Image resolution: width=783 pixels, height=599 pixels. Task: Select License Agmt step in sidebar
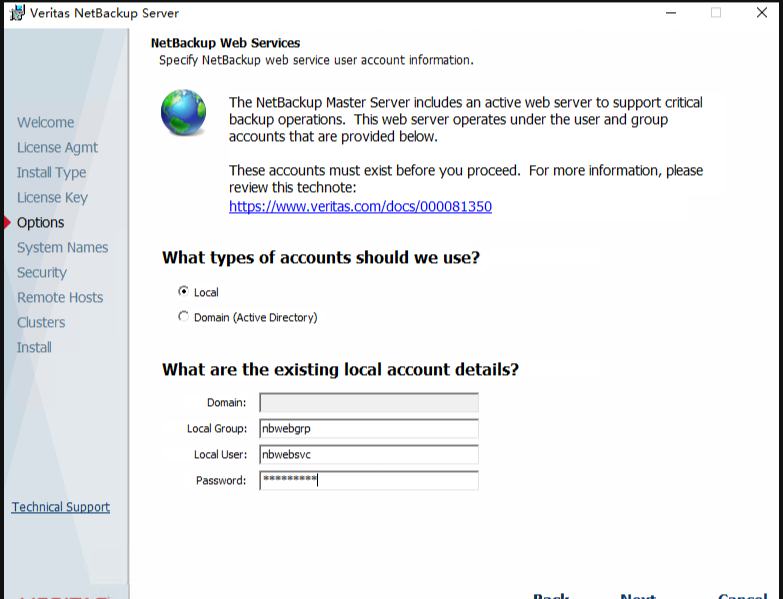[57, 147]
